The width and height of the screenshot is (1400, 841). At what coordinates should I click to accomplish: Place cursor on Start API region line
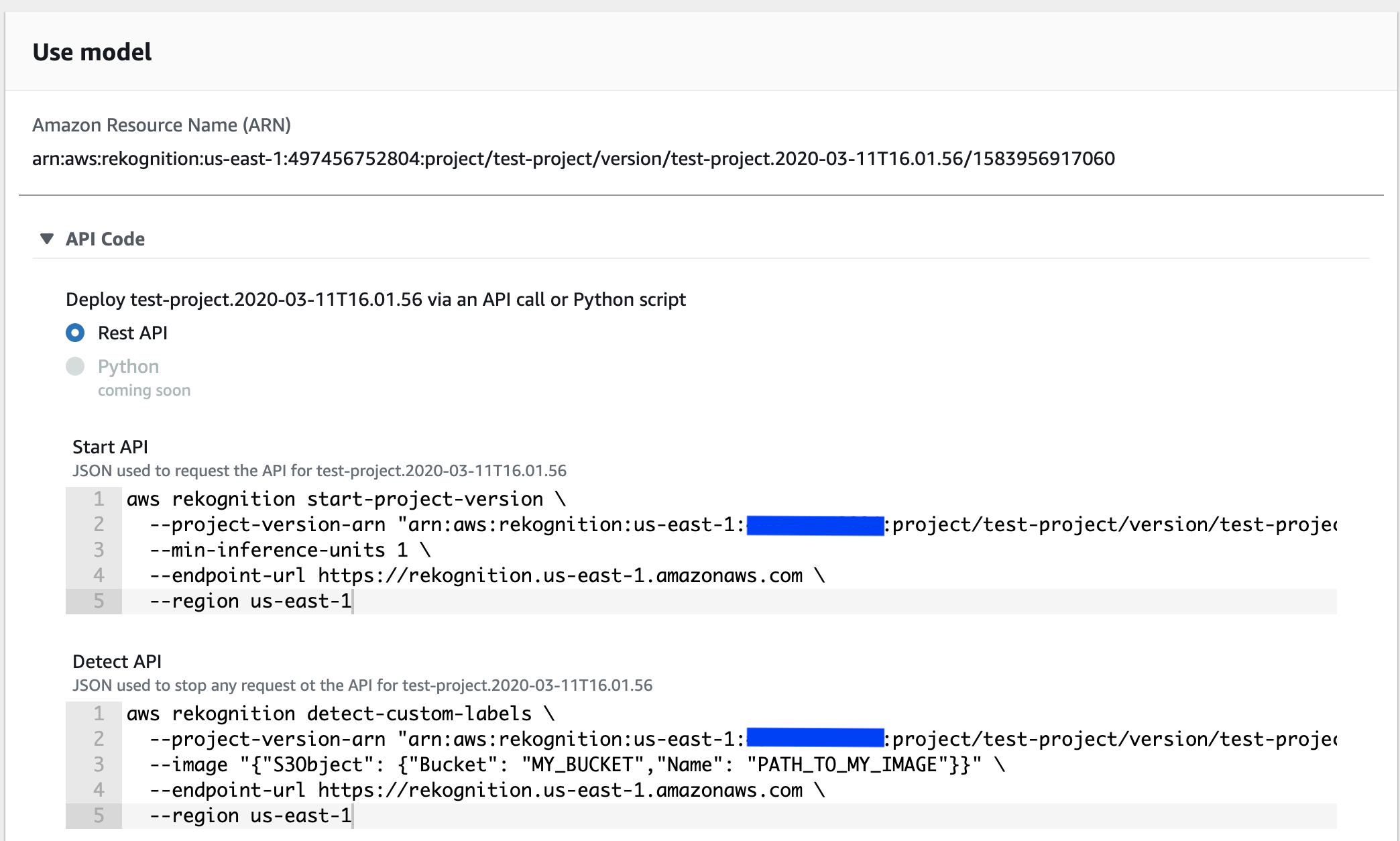click(251, 601)
